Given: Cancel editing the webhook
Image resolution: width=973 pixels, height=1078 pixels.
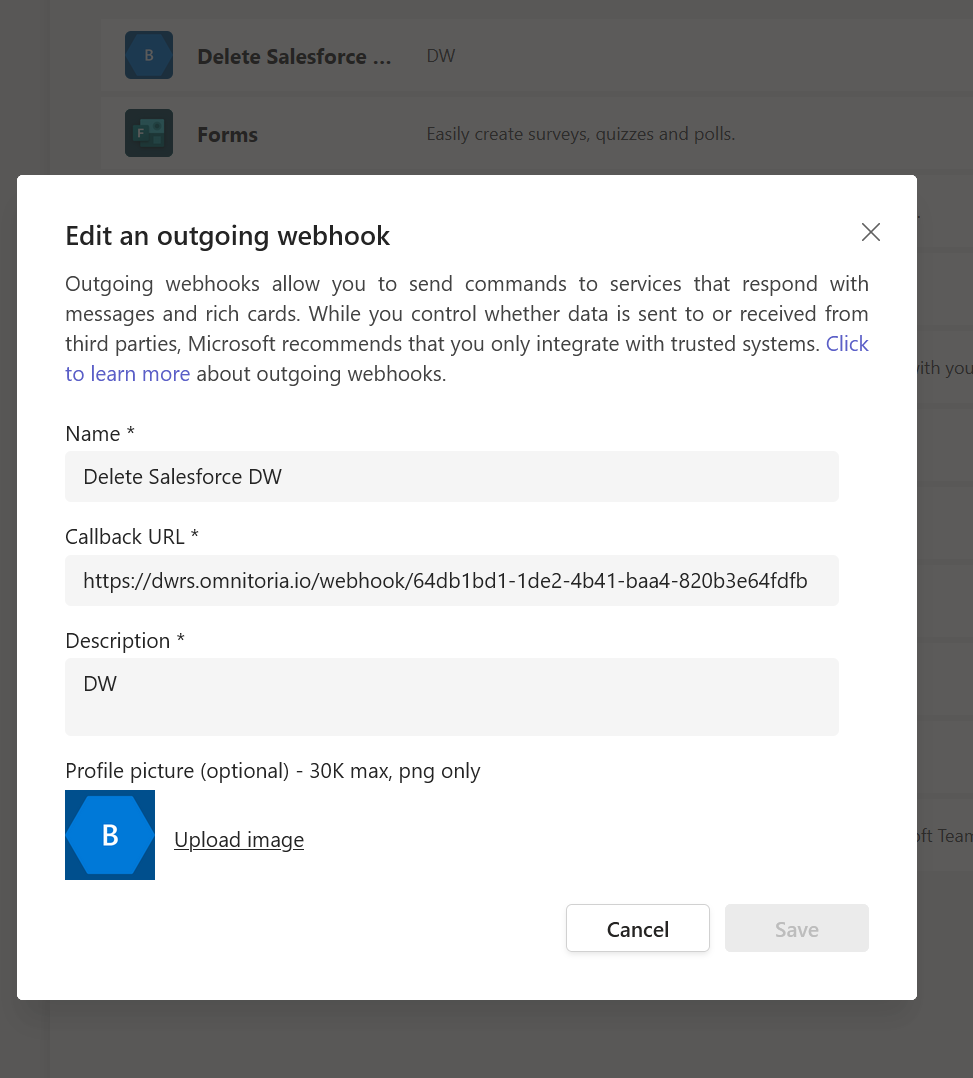Looking at the screenshot, I should (x=637, y=928).
